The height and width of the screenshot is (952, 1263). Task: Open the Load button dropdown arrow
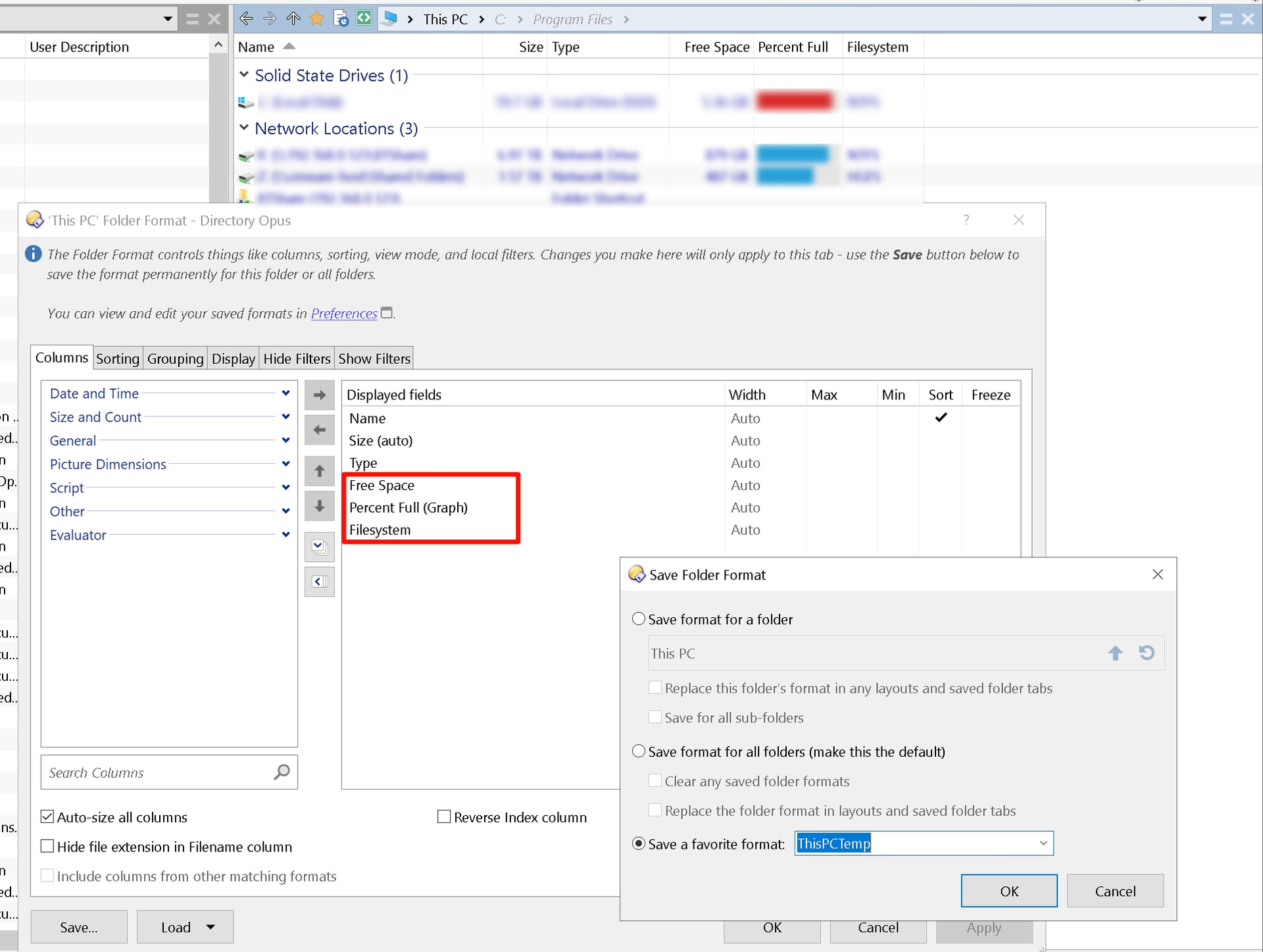coord(210,927)
